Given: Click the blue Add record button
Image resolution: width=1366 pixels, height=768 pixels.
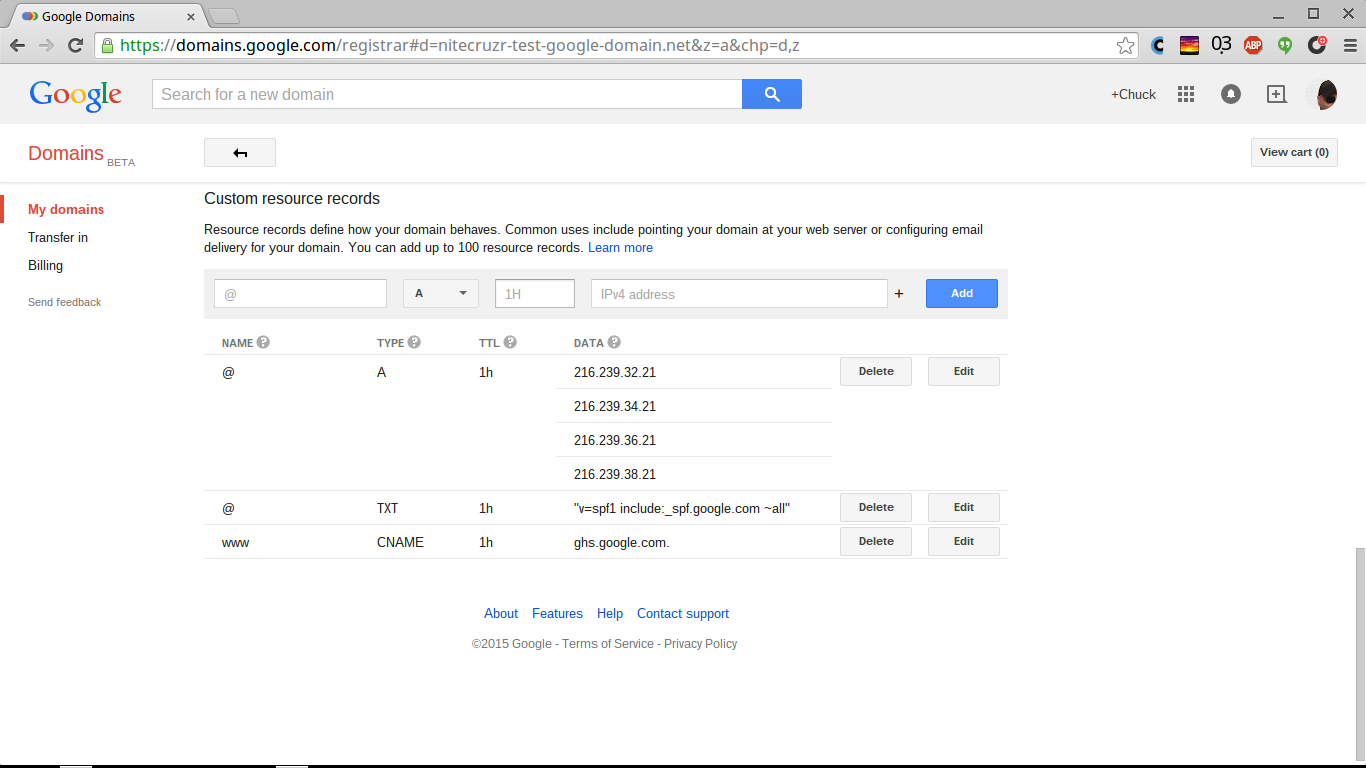Looking at the screenshot, I should click(962, 293).
